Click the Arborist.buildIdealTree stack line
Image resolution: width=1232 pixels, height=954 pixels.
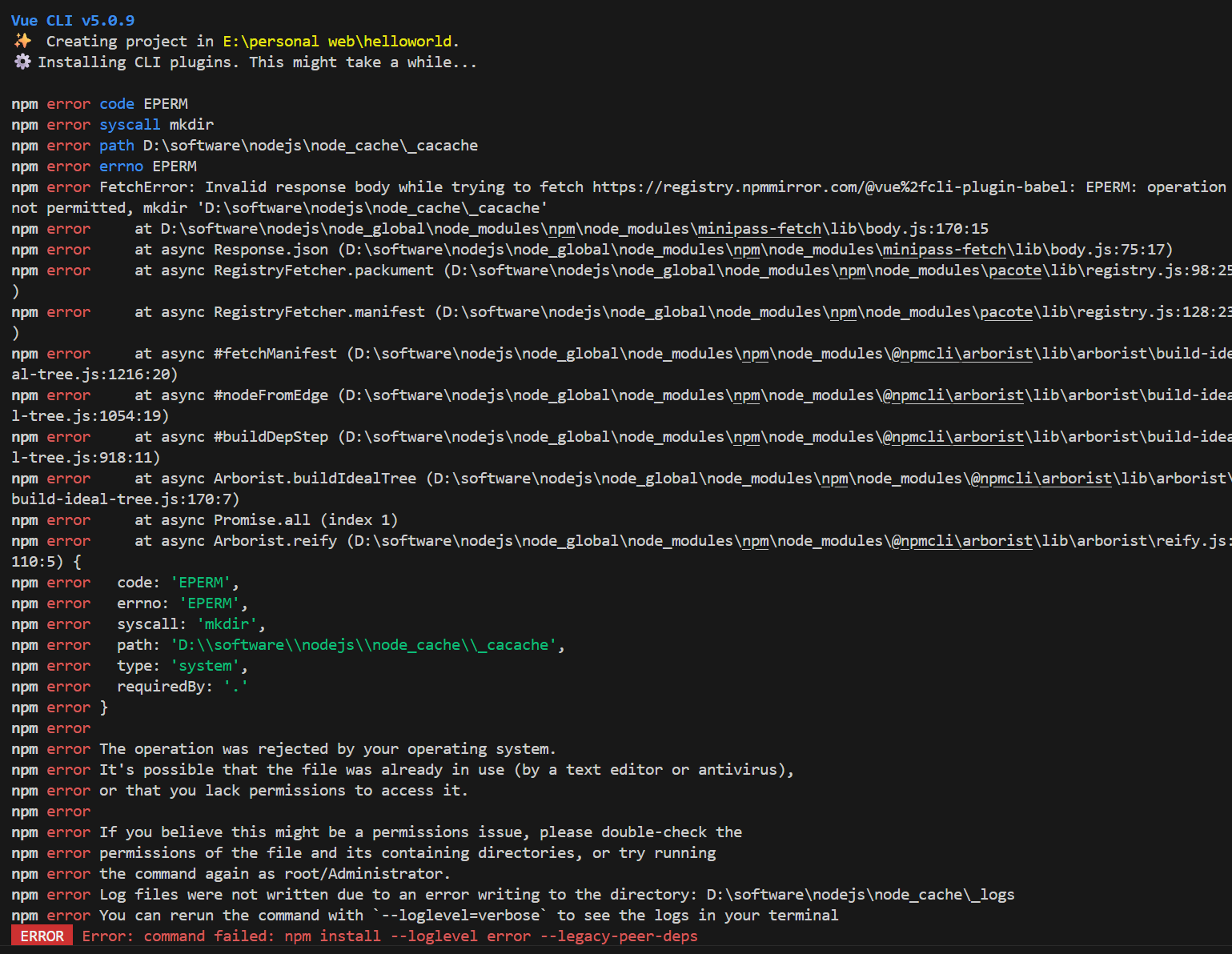(621, 478)
